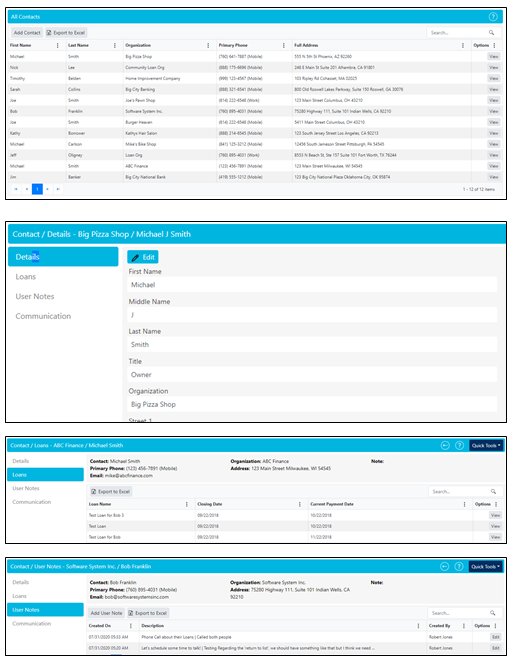Open Primary Phone column menu
The width and height of the screenshot is (513, 665).
coord(284,45)
